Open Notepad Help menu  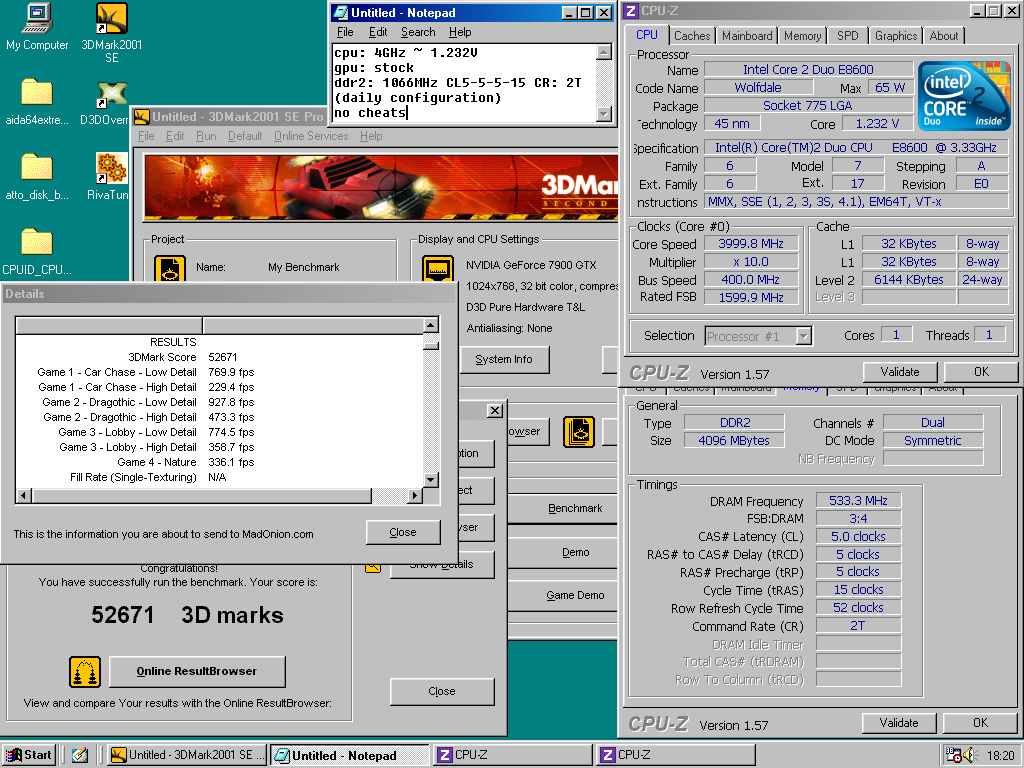click(460, 32)
